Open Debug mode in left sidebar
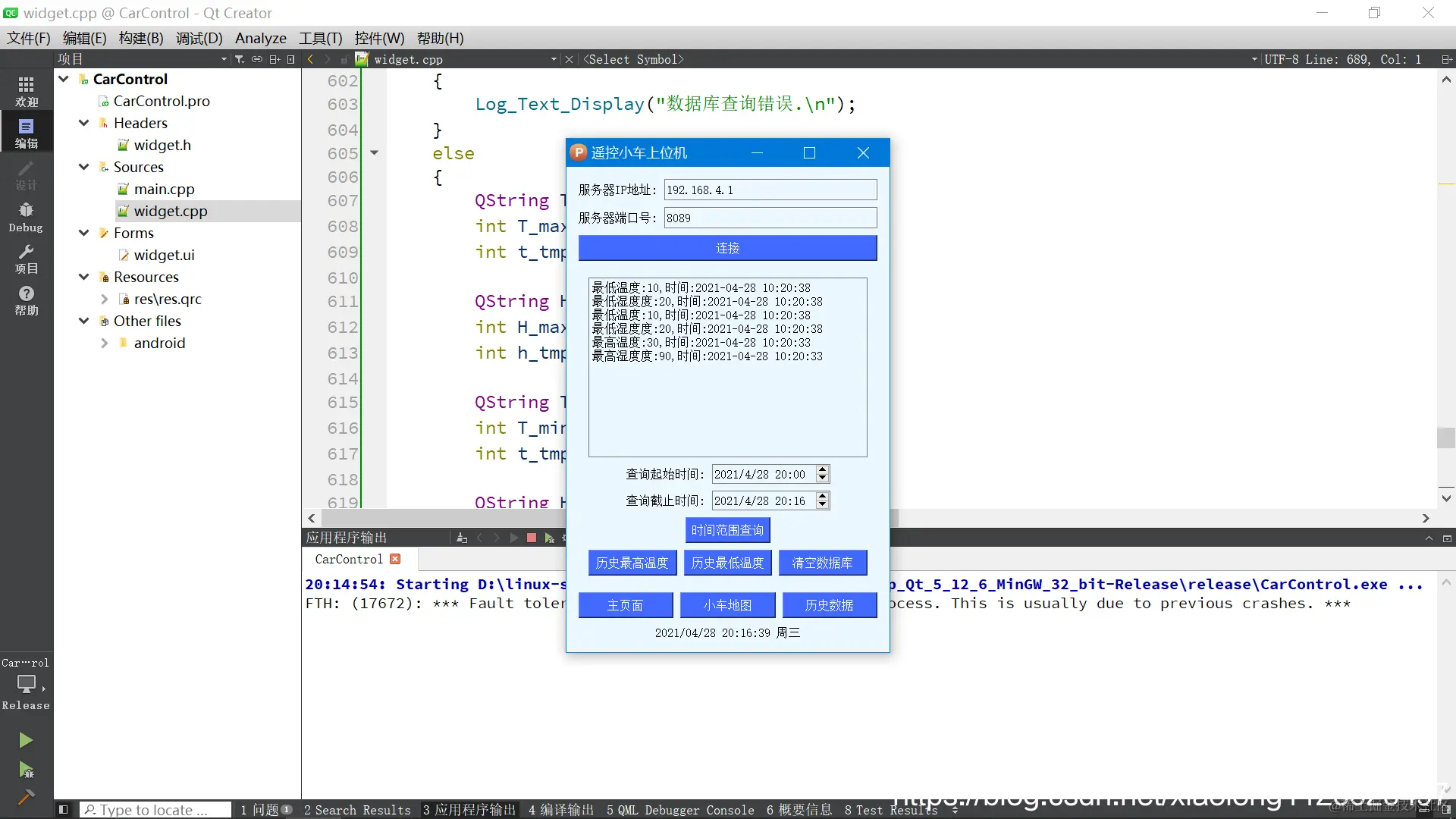 [26, 216]
